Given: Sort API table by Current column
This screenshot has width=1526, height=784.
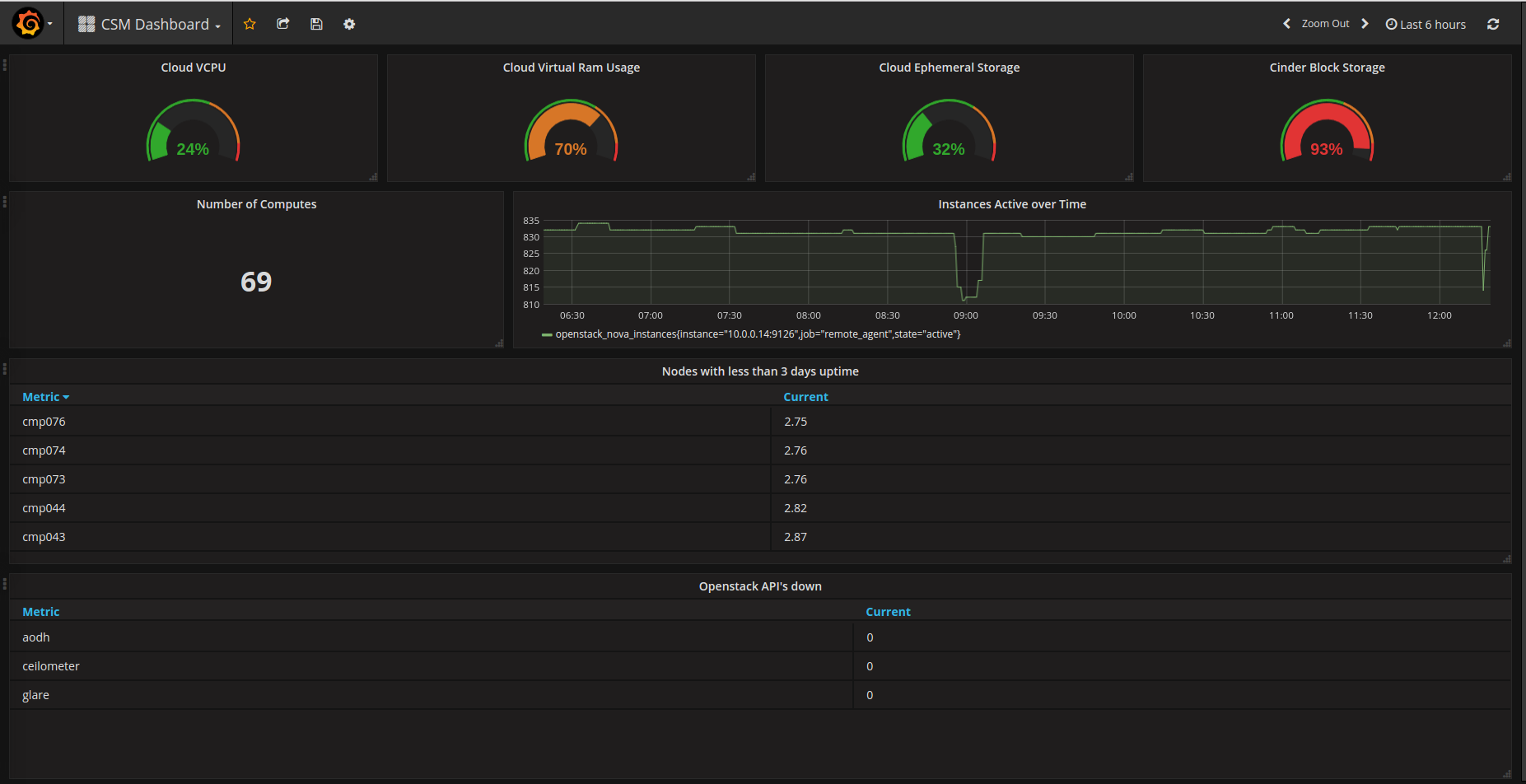Looking at the screenshot, I should tap(888, 612).
